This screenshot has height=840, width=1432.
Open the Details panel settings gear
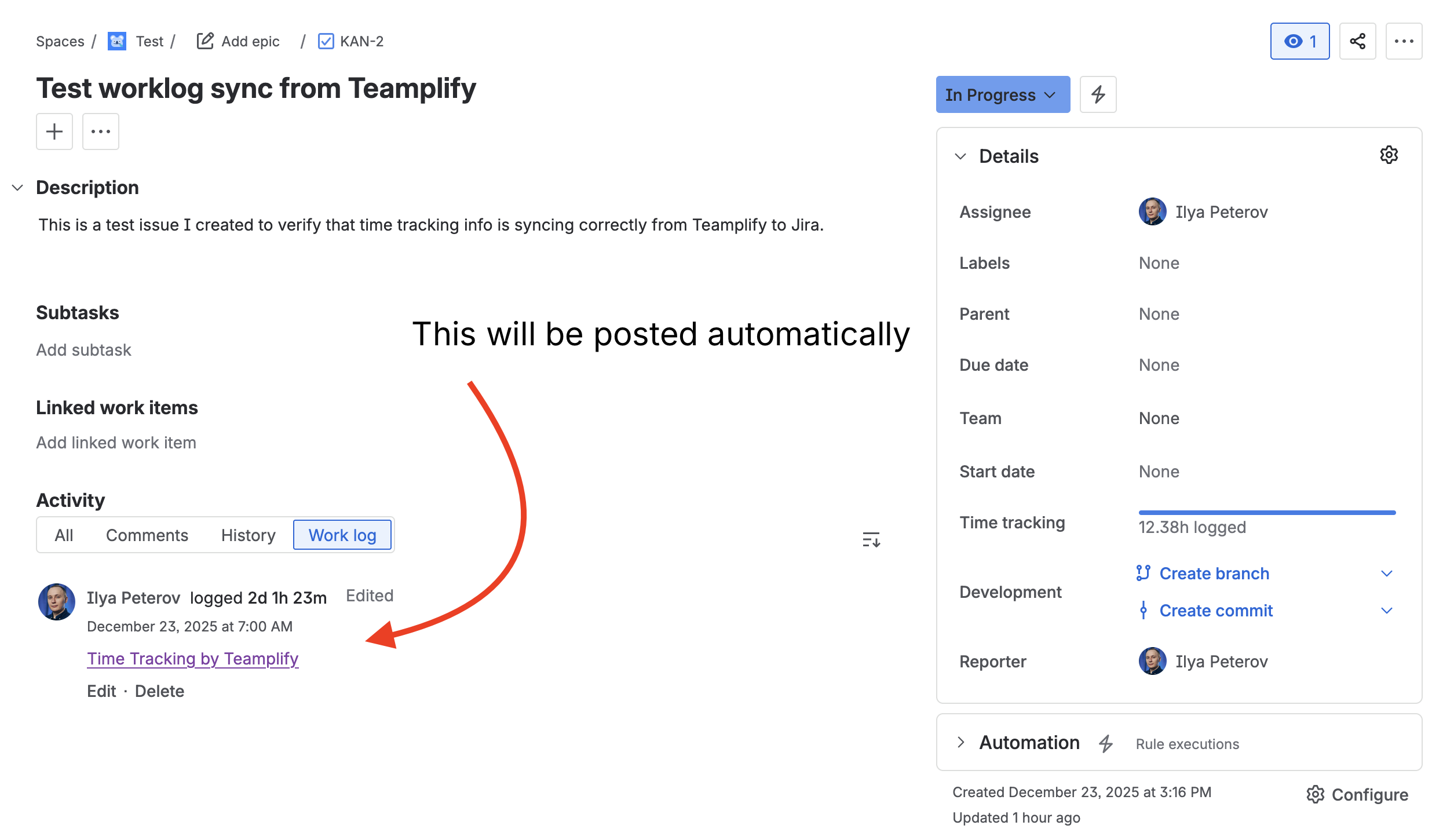pos(1389,155)
